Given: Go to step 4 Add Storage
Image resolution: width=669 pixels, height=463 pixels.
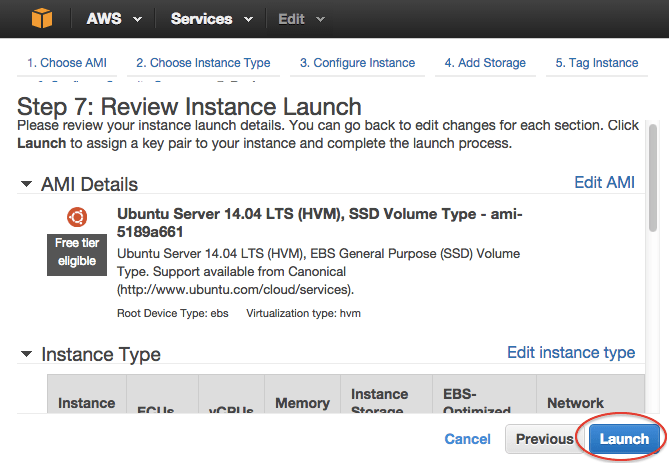Looking at the screenshot, I should point(485,63).
